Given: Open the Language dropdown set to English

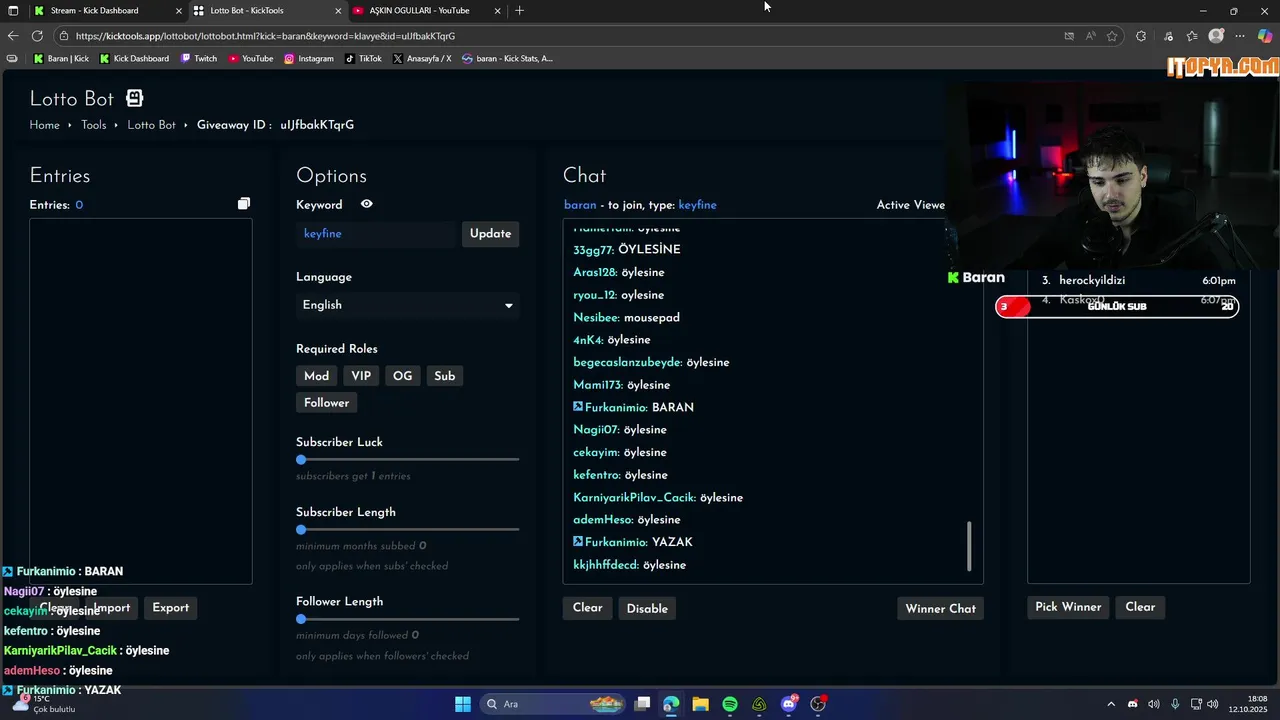Looking at the screenshot, I should click(407, 305).
